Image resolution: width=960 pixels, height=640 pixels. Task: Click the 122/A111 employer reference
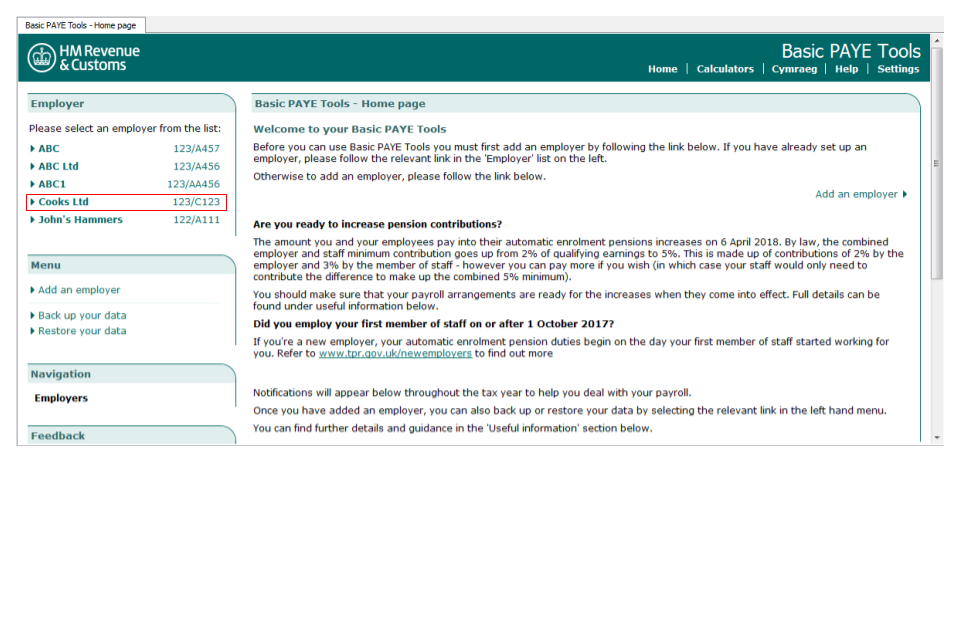click(x=196, y=219)
